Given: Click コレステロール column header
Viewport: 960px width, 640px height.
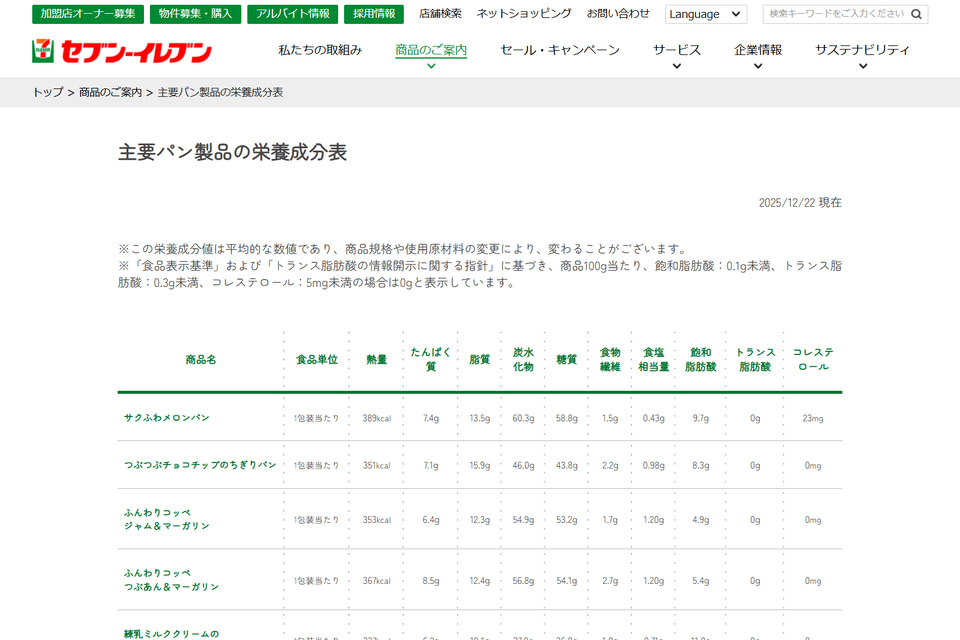Looking at the screenshot, I should coord(813,360).
